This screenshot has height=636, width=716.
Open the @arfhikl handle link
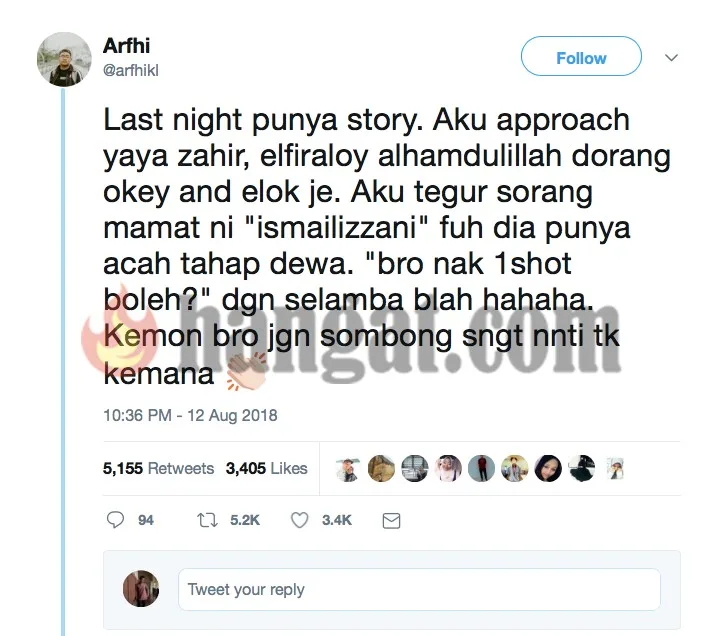click(131, 70)
